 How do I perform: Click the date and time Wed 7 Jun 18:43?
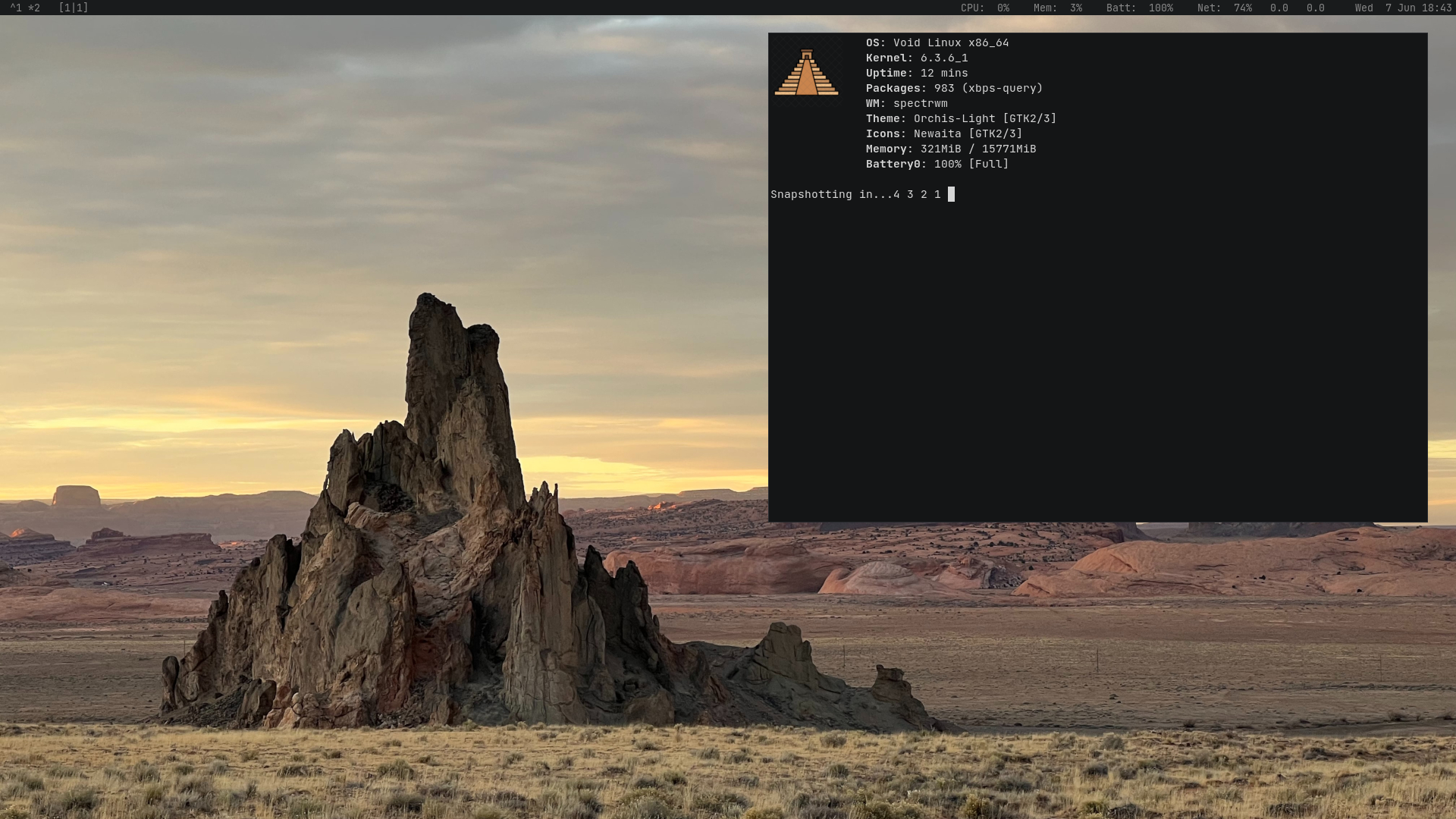tap(1403, 8)
